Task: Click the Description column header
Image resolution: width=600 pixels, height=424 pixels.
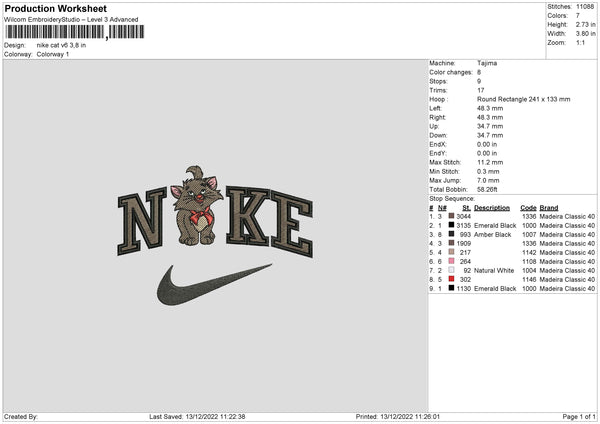Action: click(x=492, y=208)
